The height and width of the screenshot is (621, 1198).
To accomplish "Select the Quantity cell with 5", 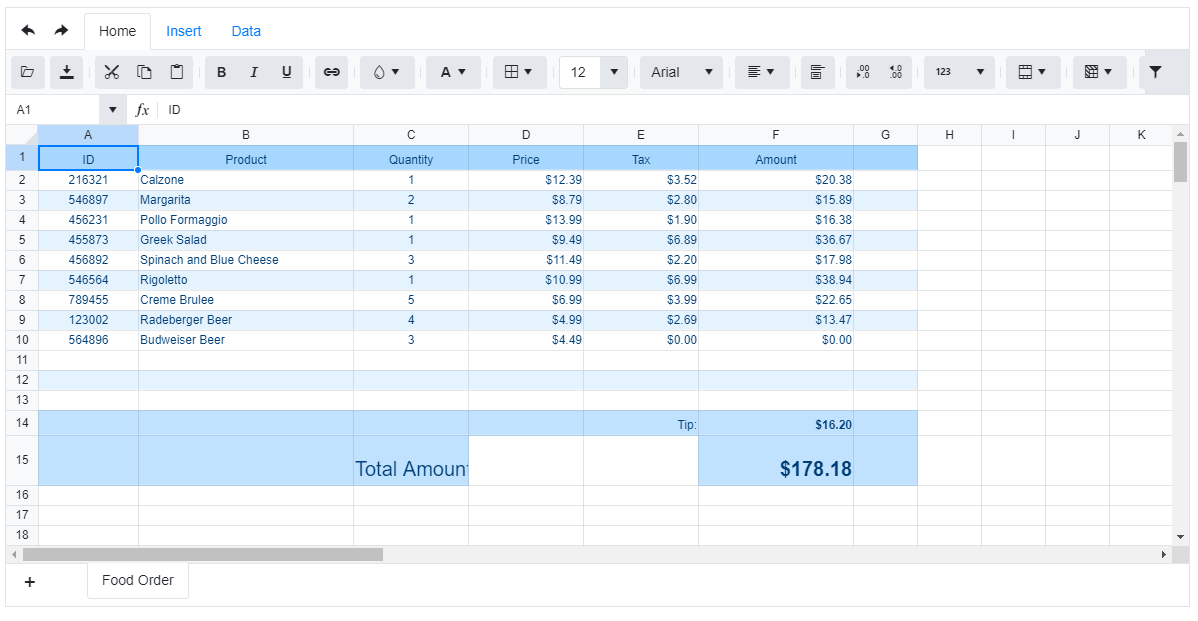I will click(x=411, y=300).
